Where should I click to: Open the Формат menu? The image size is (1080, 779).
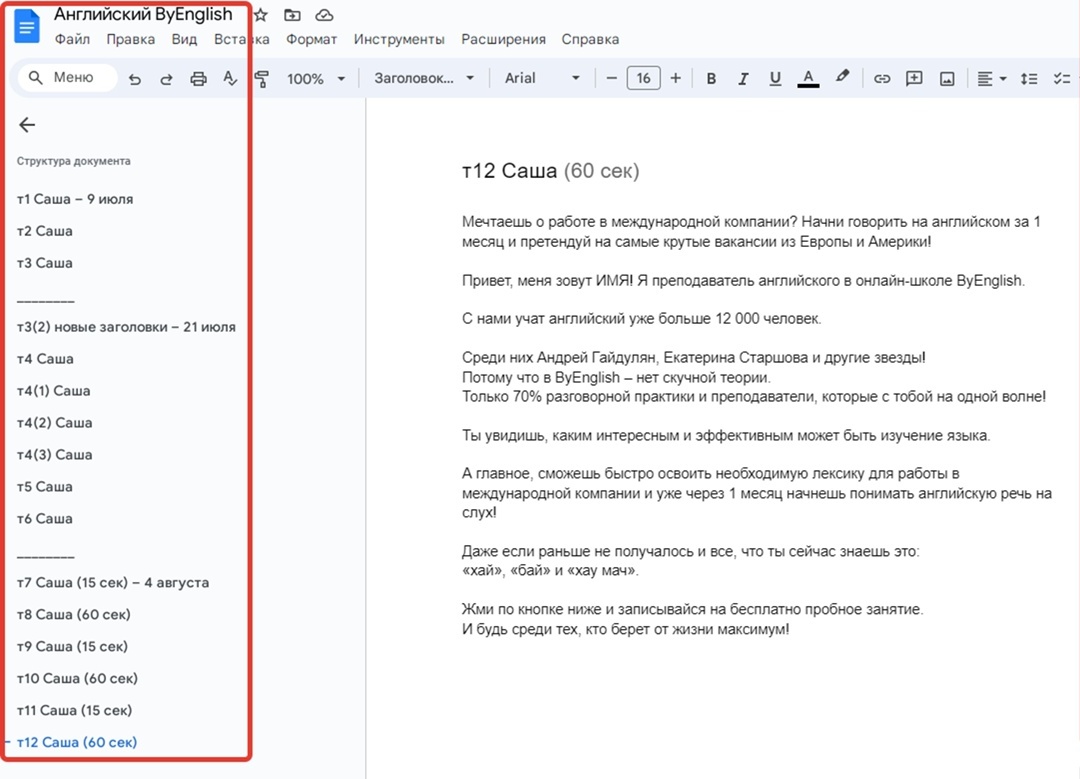pos(311,39)
